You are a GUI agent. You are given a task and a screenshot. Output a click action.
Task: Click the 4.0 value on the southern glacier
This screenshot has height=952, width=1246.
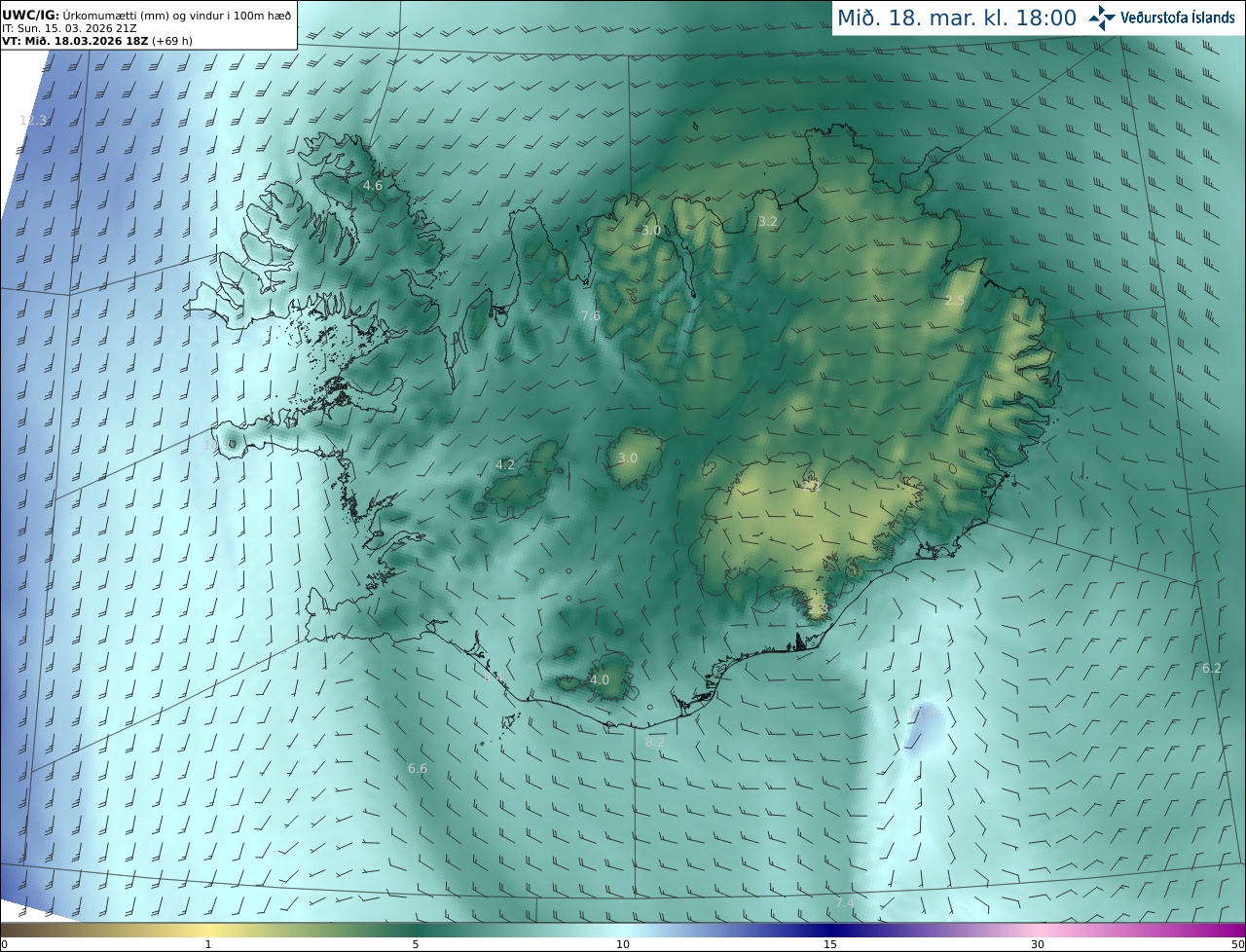coord(600,679)
